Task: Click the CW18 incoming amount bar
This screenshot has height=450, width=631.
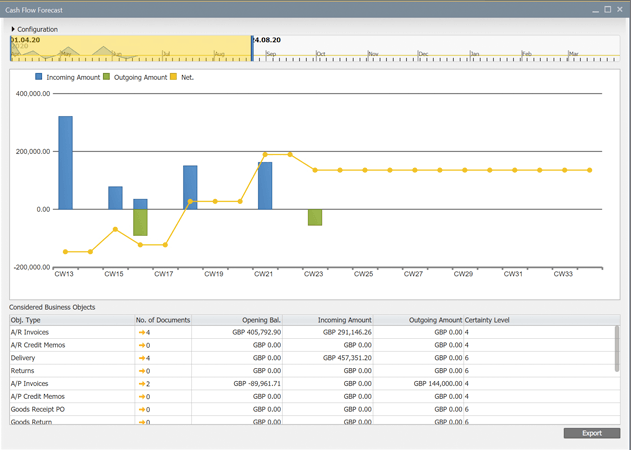Action: point(190,188)
